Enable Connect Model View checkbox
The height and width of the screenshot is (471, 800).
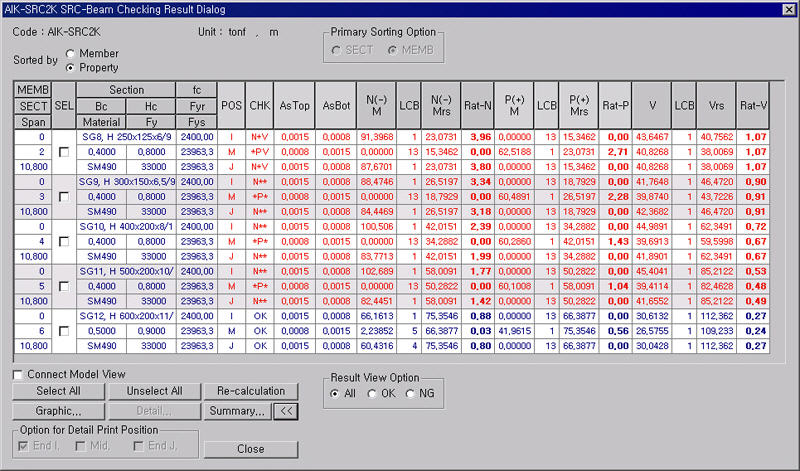tap(18, 374)
